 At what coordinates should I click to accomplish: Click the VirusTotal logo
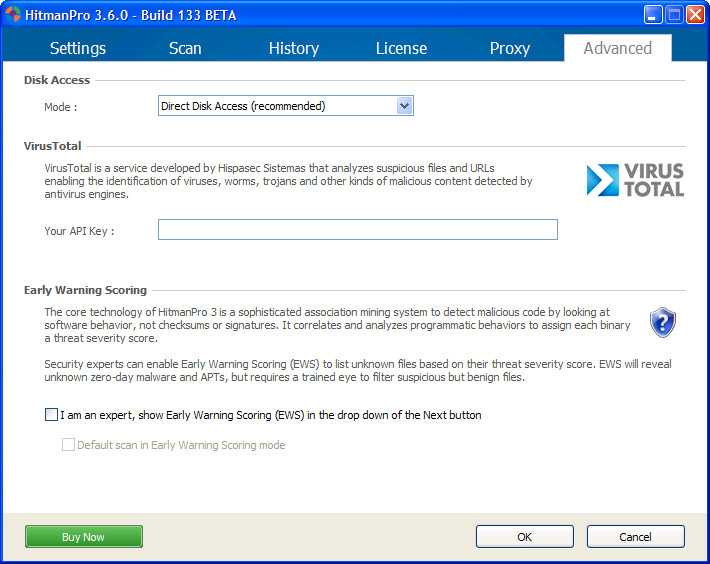[635, 180]
